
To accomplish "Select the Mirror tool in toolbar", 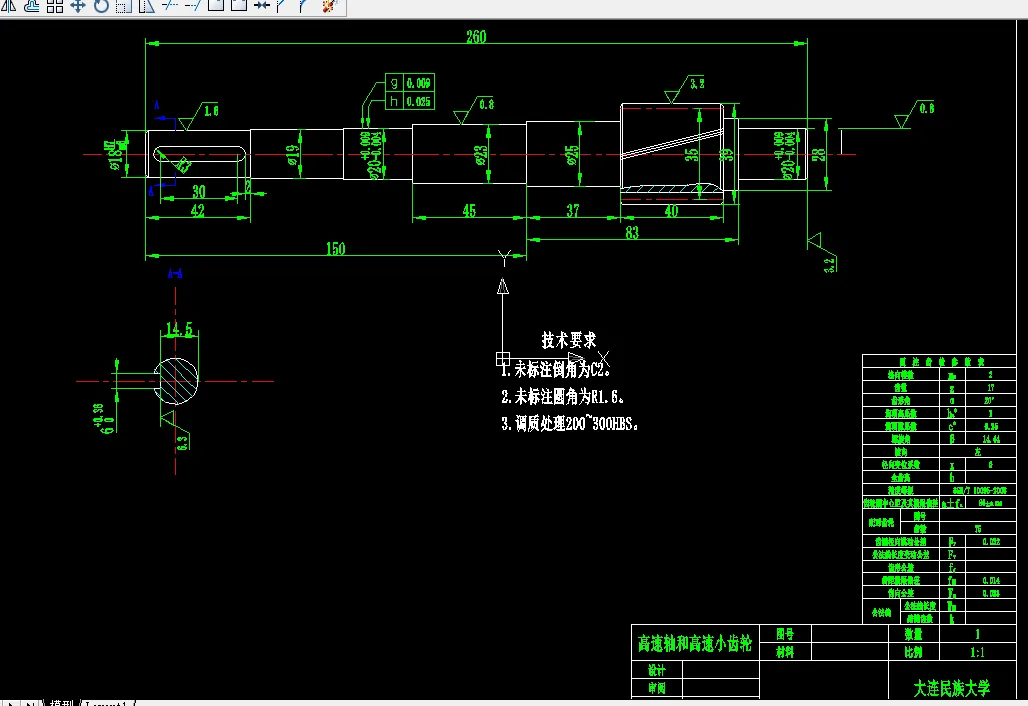I will click(x=9, y=6).
